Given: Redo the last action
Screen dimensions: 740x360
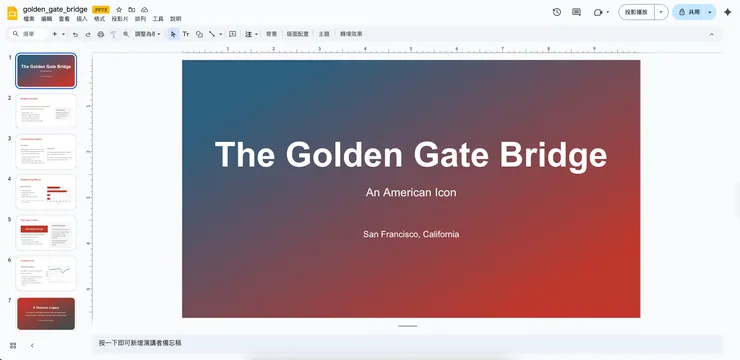Looking at the screenshot, I should click(88, 34).
